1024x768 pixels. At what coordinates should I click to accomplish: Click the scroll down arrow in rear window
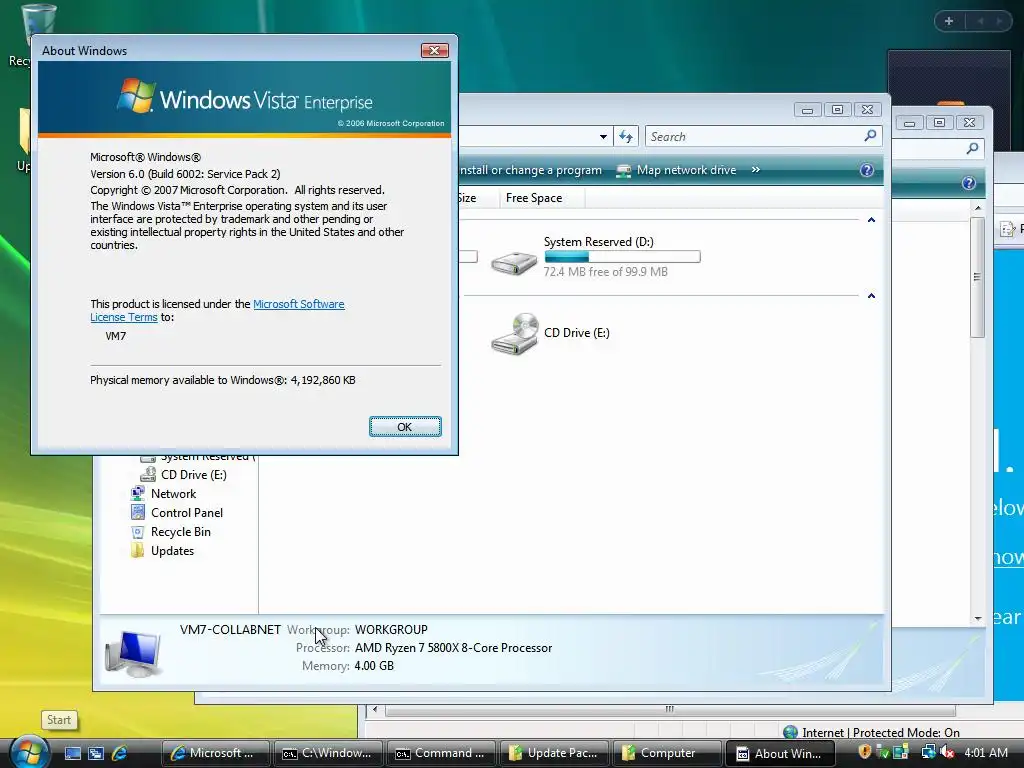pyautogui.click(x=977, y=618)
